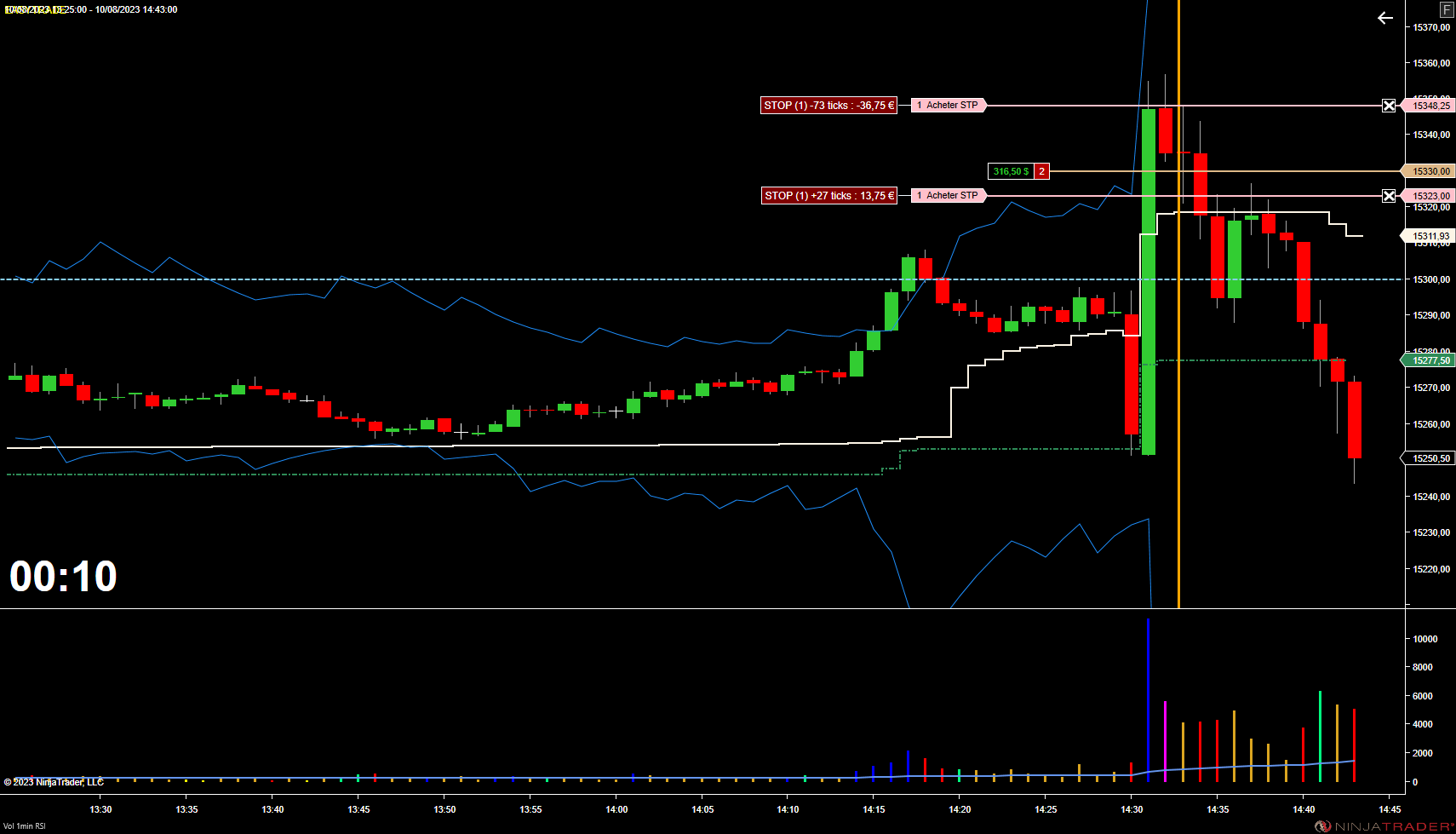Click the 14:40 time axis label

(x=1304, y=809)
